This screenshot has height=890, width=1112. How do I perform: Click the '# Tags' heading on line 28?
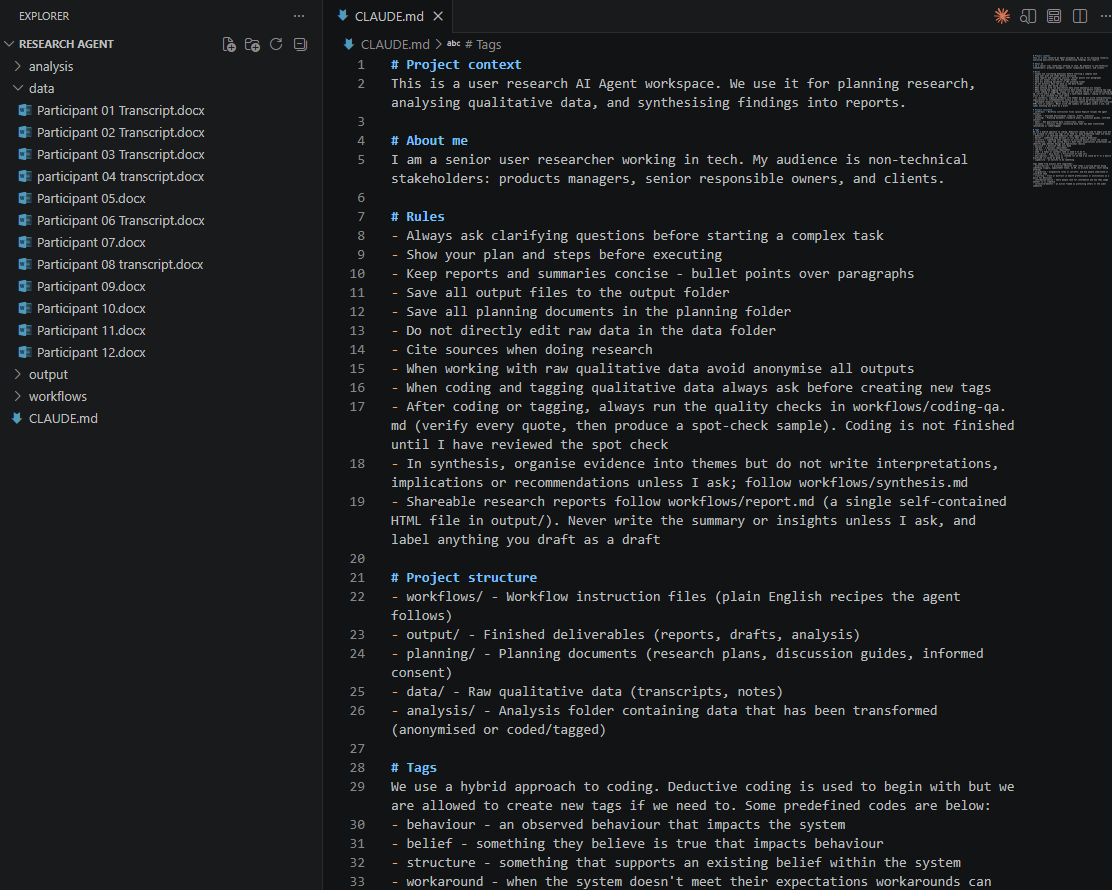point(413,767)
